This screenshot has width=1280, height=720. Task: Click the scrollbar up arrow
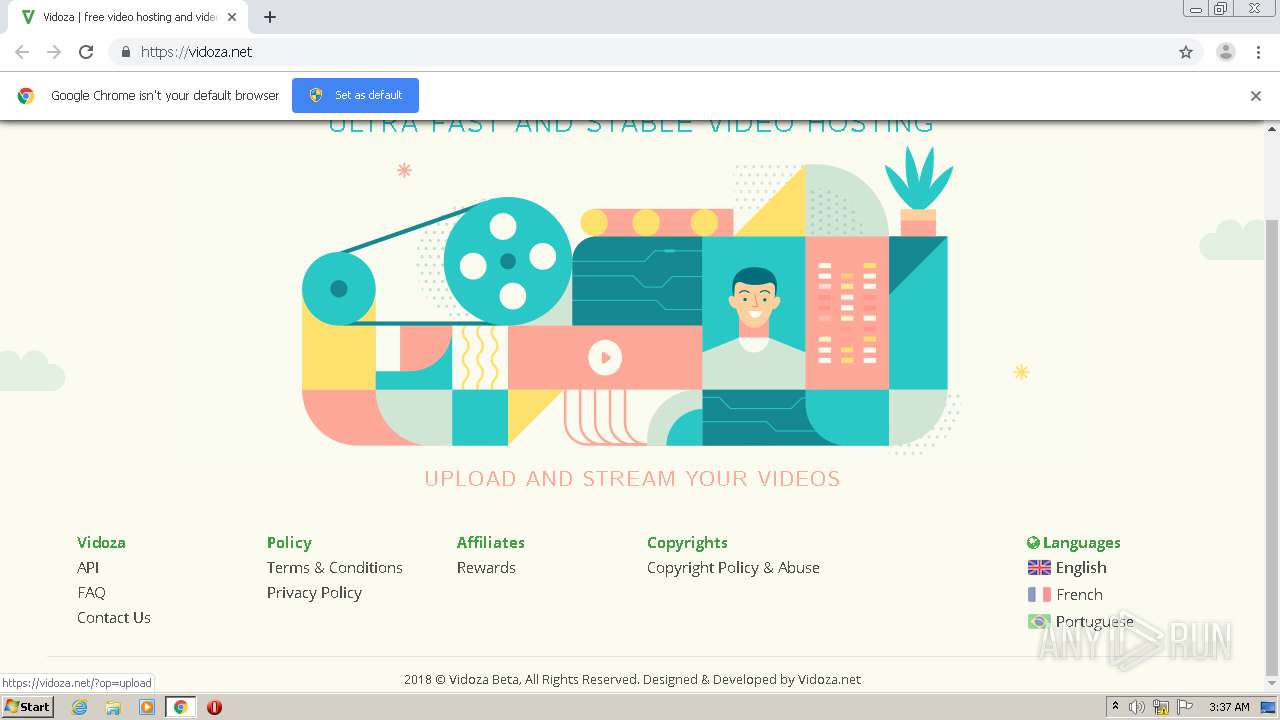(1272, 128)
